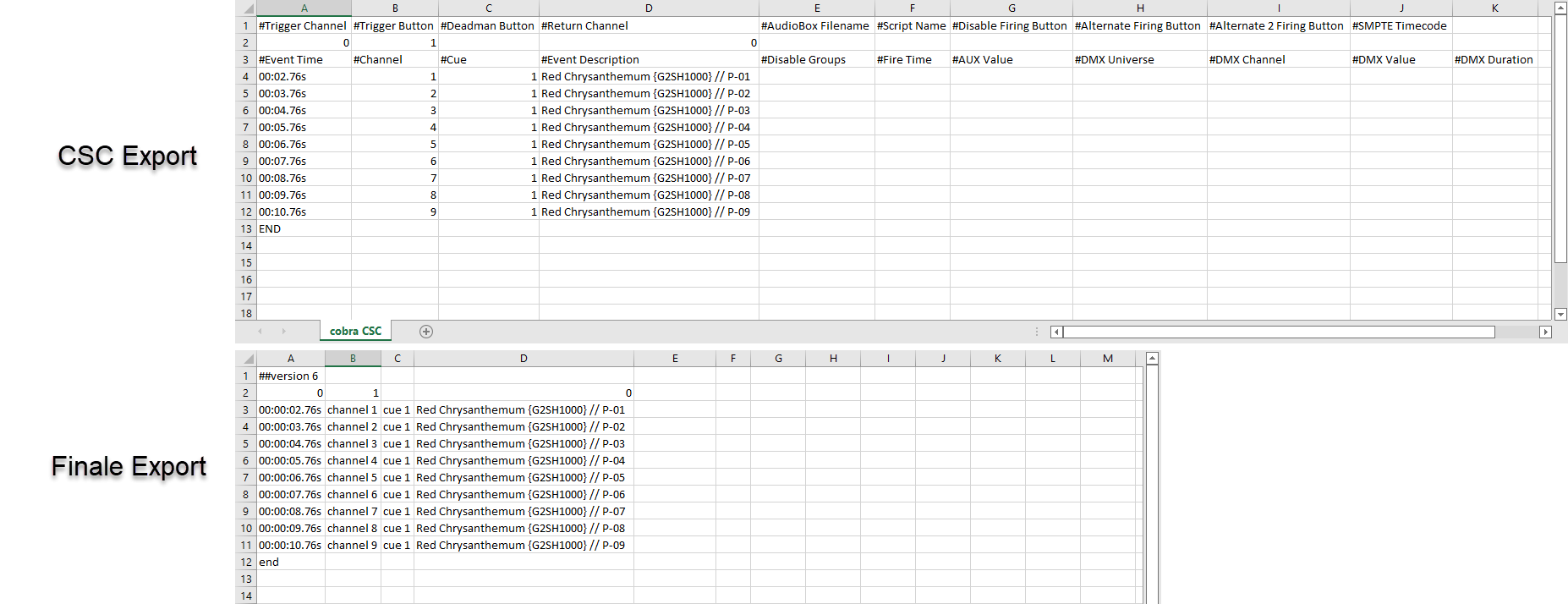Click the horizontal scrollbar thumb in the CSC sheet
This screenshot has height=604, width=1568.
[1279, 332]
